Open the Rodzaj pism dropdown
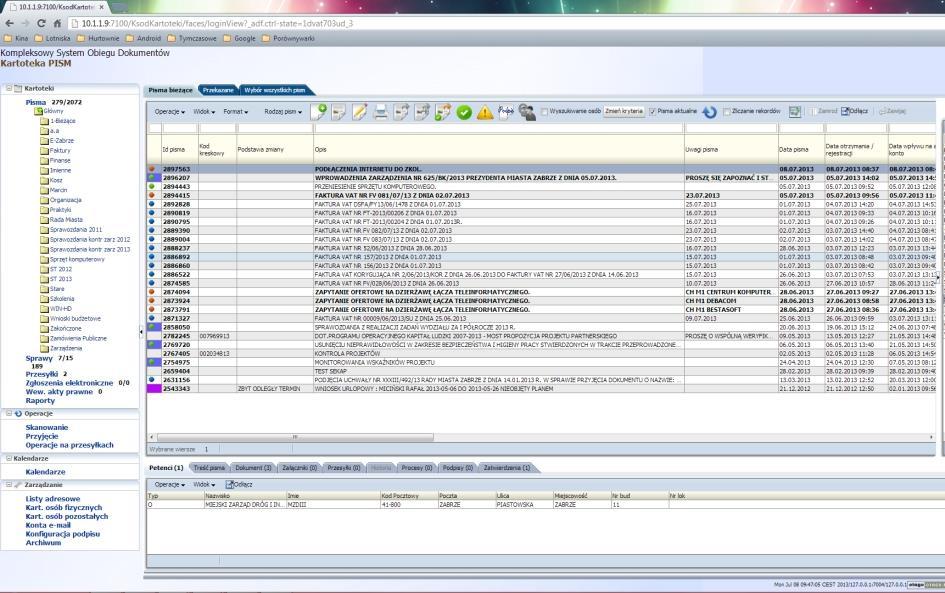 point(283,111)
